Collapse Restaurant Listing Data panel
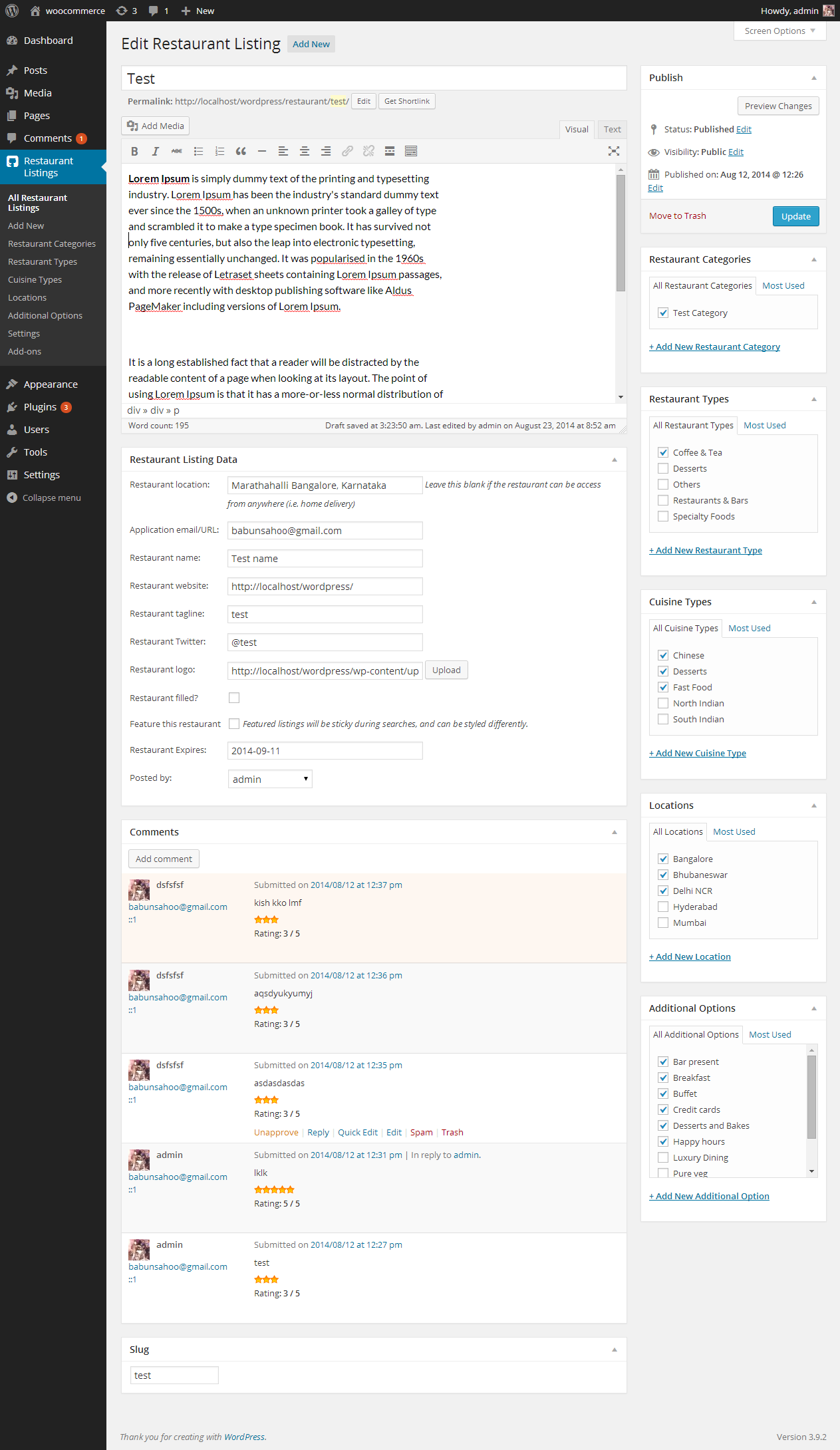Viewport: 840px width, 1450px height. point(615,460)
